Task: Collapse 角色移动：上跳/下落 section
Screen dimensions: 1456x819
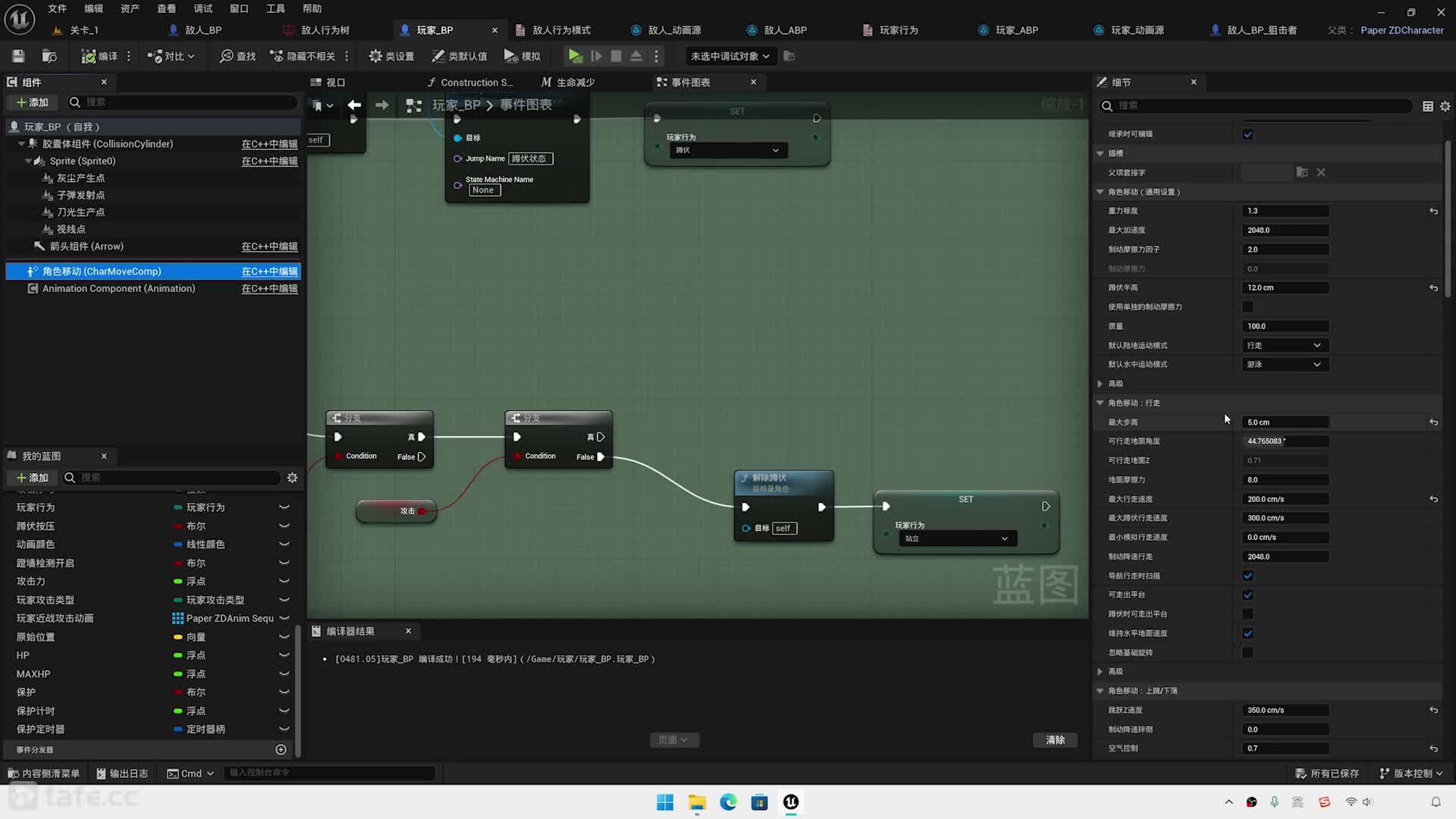Action: 1100,691
